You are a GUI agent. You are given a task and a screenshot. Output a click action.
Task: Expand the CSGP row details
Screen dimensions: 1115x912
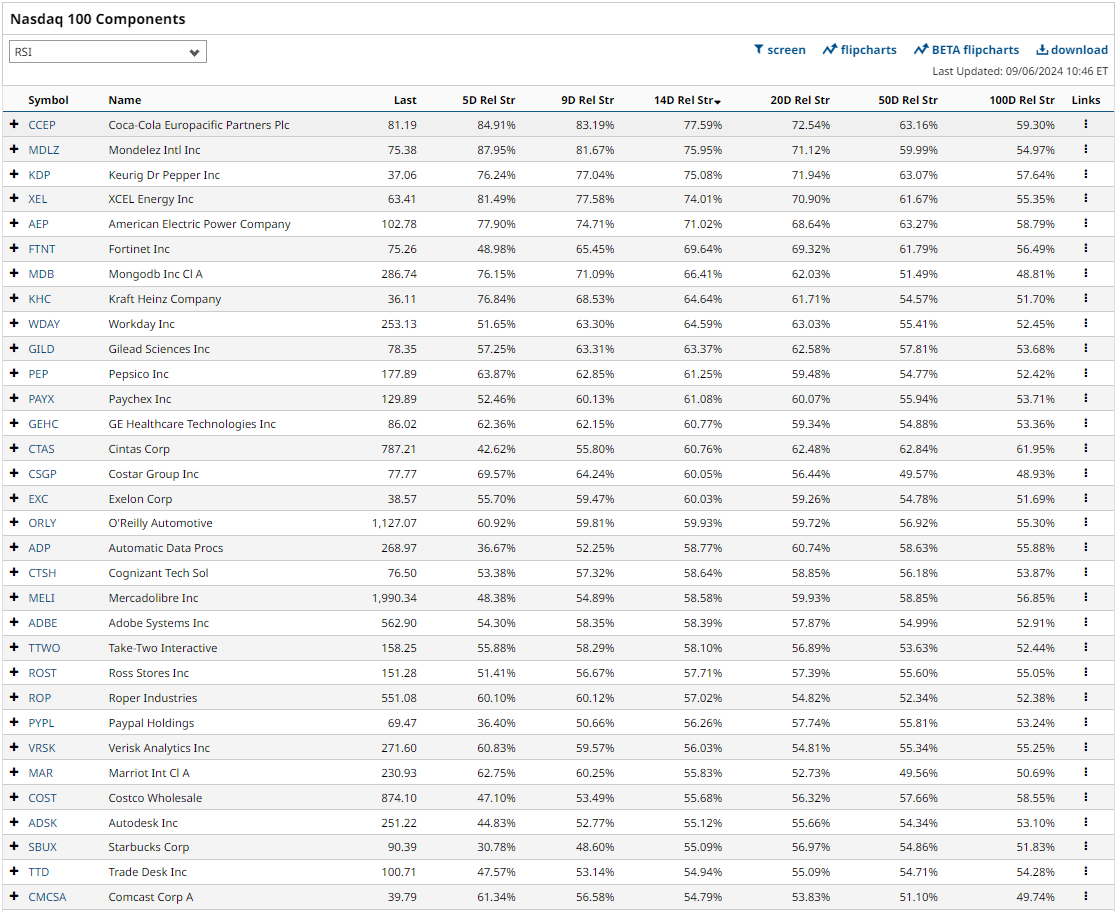click(14, 473)
